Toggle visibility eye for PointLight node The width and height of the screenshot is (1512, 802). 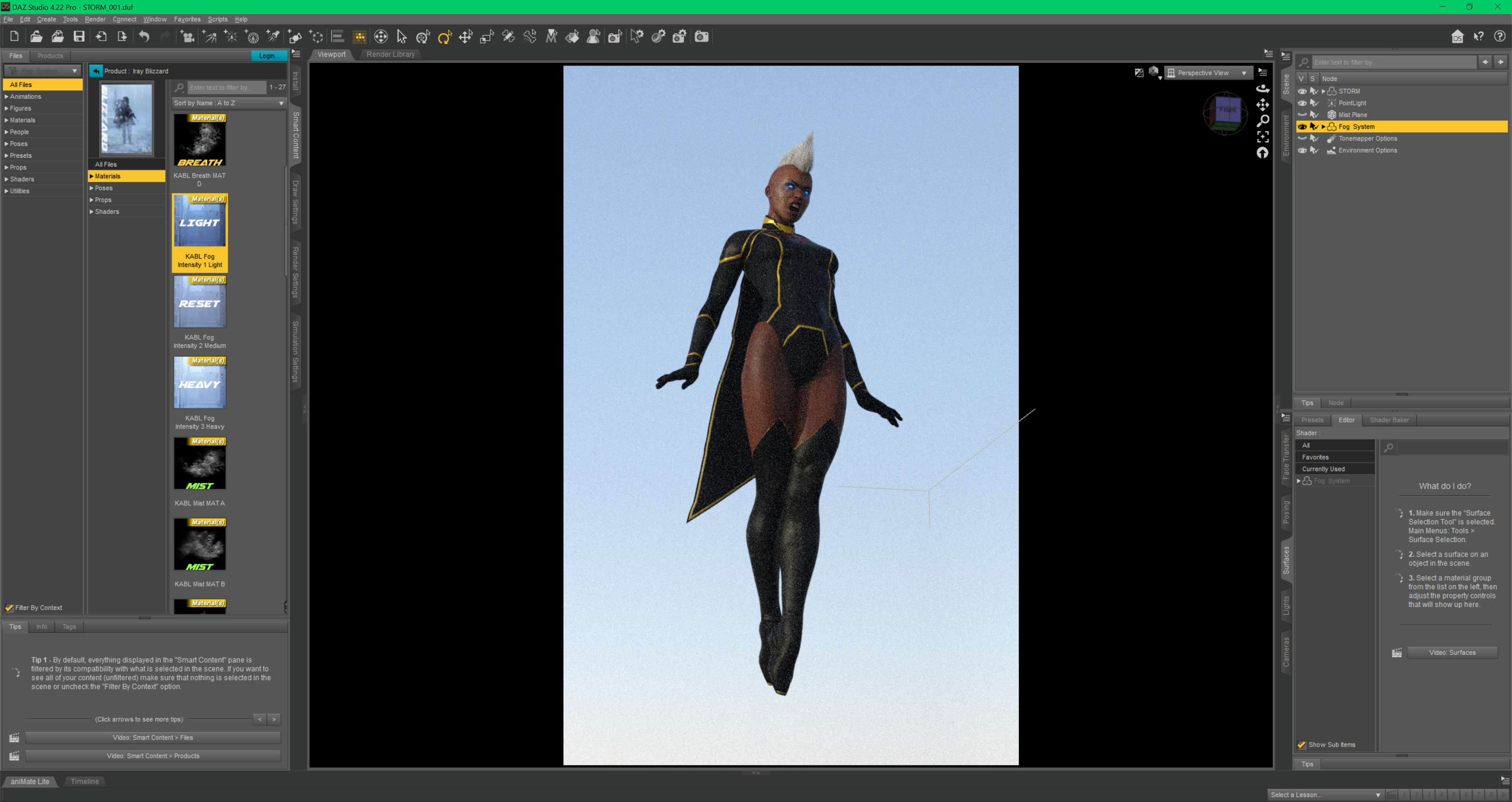click(x=1302, y=103)
